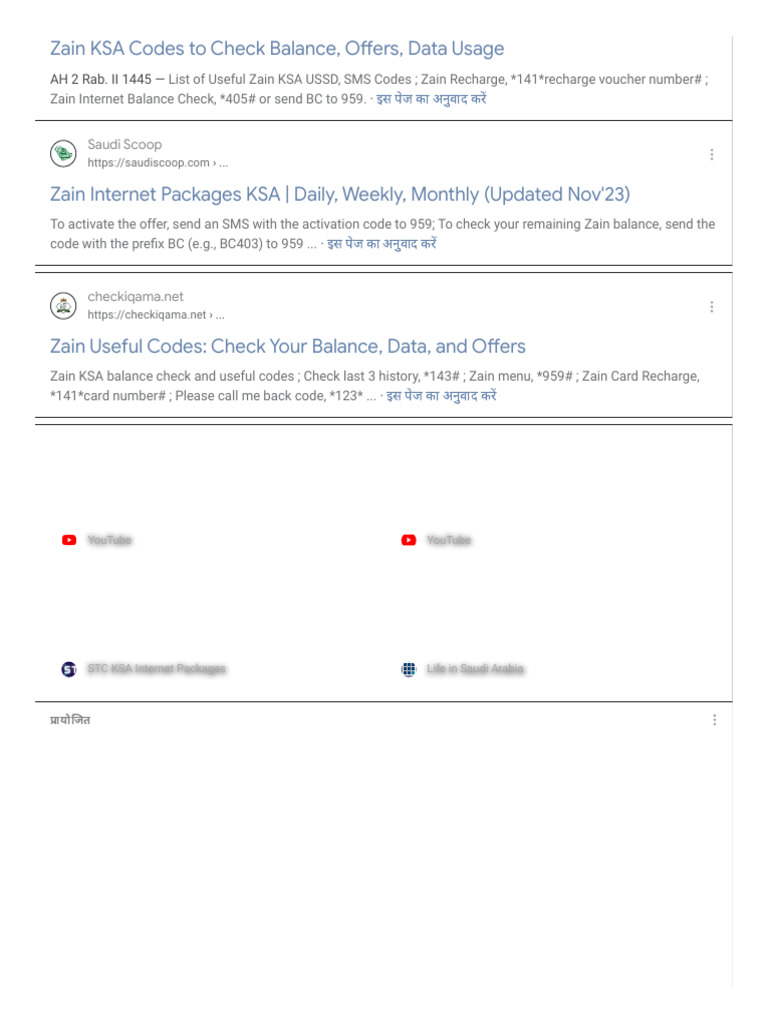Click the right YouTube logo icon

[x=409, y=540]
